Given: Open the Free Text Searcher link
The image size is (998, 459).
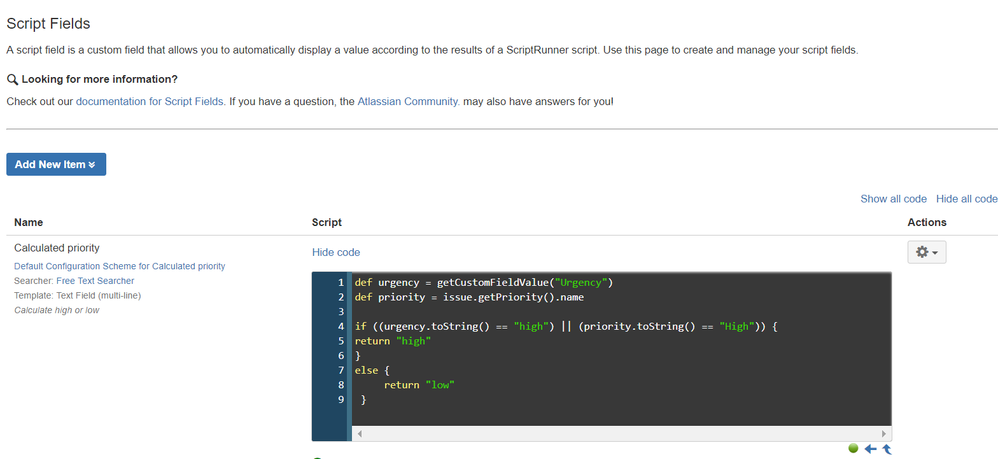Looking at the screenshot, I should coord(95,281).
